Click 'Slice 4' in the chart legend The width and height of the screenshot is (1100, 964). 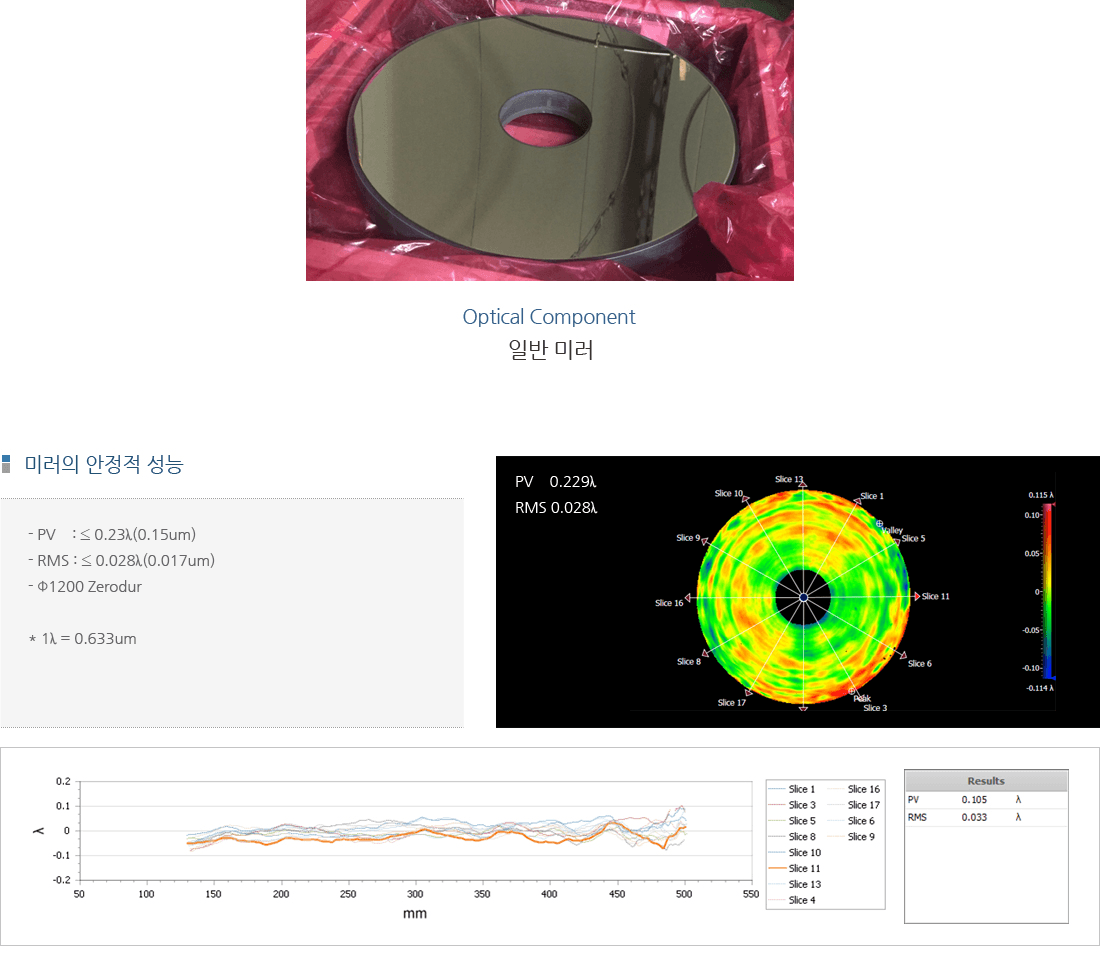coord(802,900)
